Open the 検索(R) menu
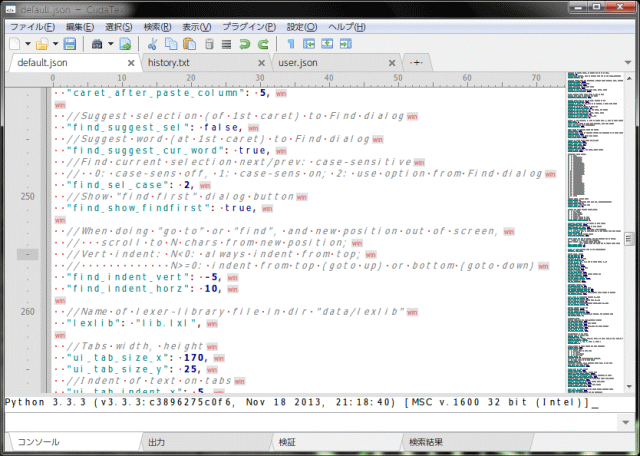The height and width of the screenshot is (456, 640). click(x=158, y=27)
